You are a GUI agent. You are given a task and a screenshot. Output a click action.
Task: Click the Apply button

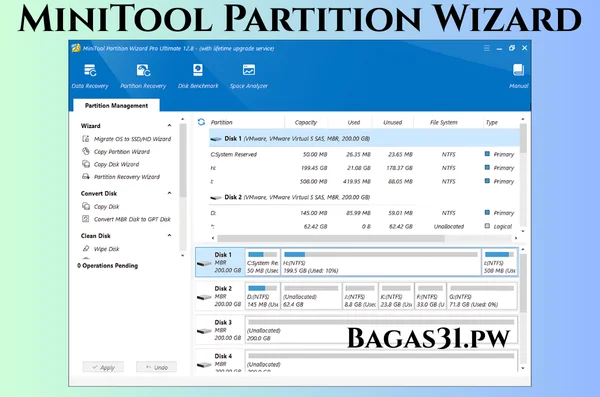tap(103, 367)
